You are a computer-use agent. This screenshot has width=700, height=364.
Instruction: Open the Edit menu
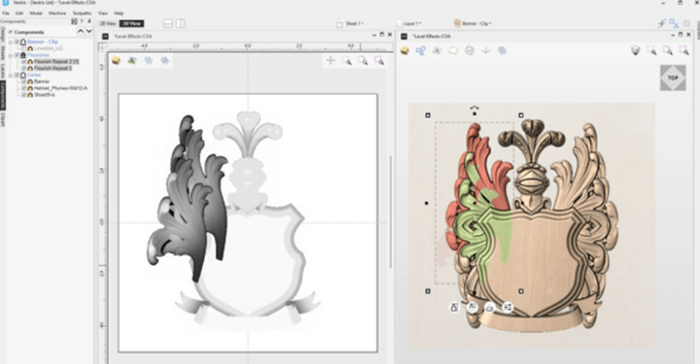19,13
